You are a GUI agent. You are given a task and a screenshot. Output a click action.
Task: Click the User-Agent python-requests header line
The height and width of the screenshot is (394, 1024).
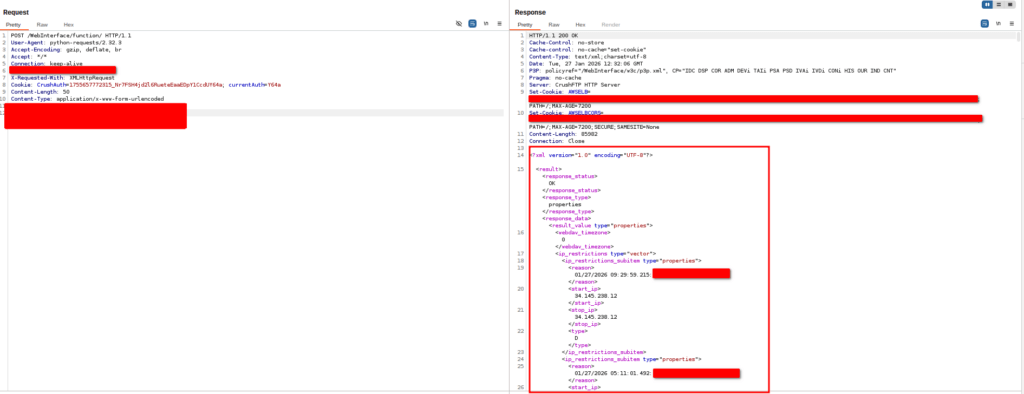pos(66,42)
